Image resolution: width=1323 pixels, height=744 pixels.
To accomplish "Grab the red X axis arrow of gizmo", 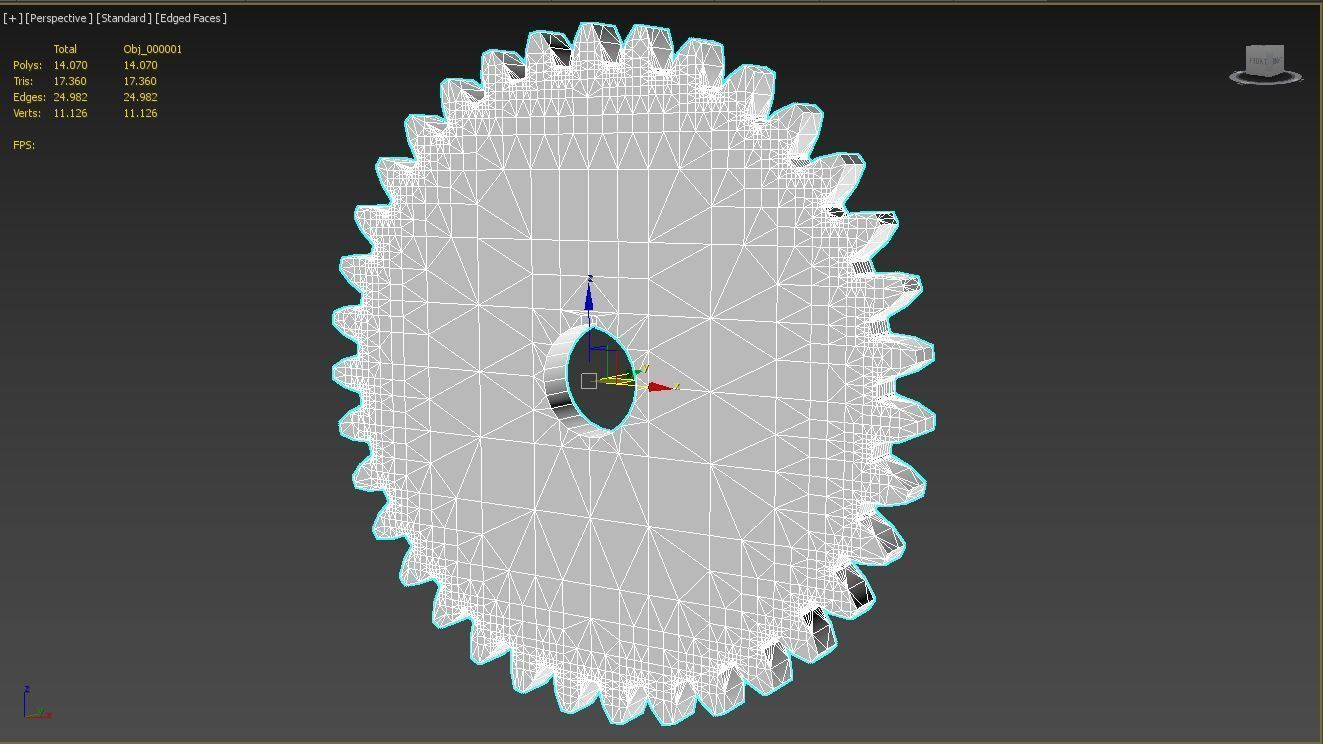I will pos(661,386).
